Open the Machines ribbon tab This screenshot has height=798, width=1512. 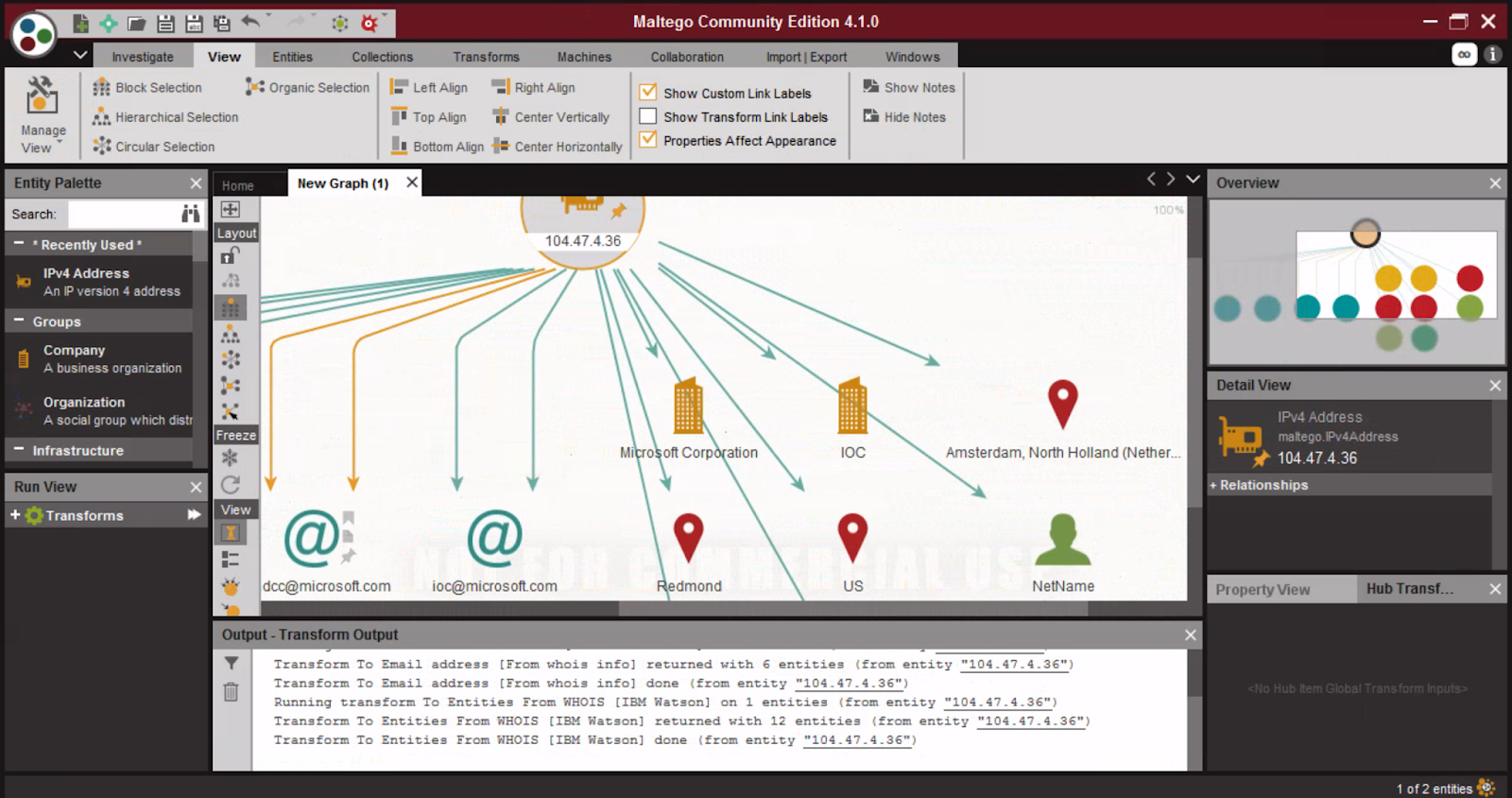coord(584,57)
